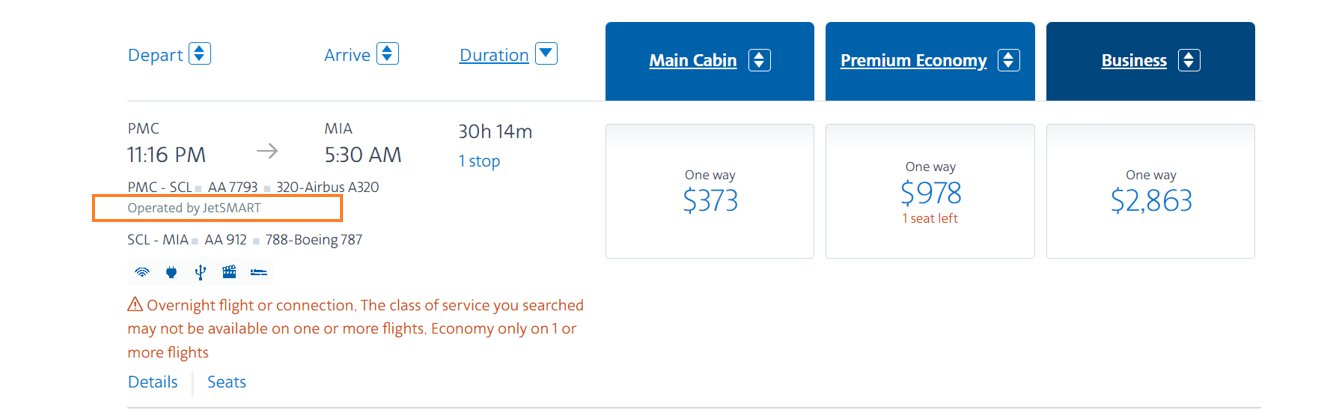
Task: View the Seats link
Action: pos(226,382)
